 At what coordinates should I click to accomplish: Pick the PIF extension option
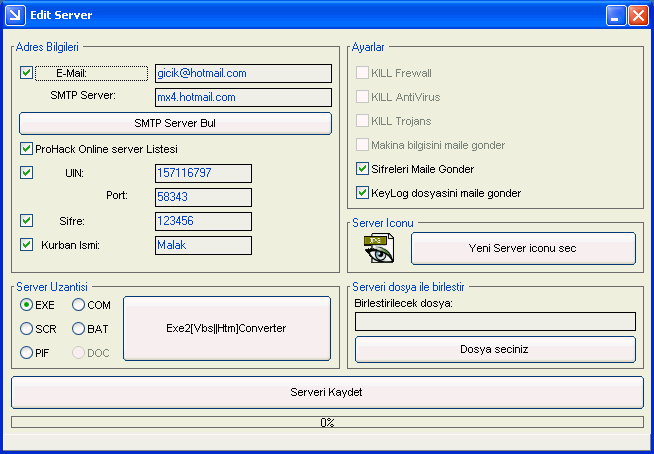(x=27, y=352)
